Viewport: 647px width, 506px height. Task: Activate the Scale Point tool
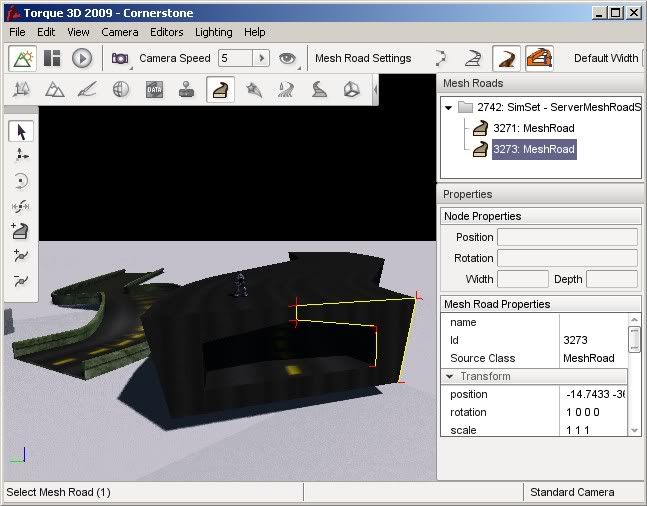click(22, 206)
